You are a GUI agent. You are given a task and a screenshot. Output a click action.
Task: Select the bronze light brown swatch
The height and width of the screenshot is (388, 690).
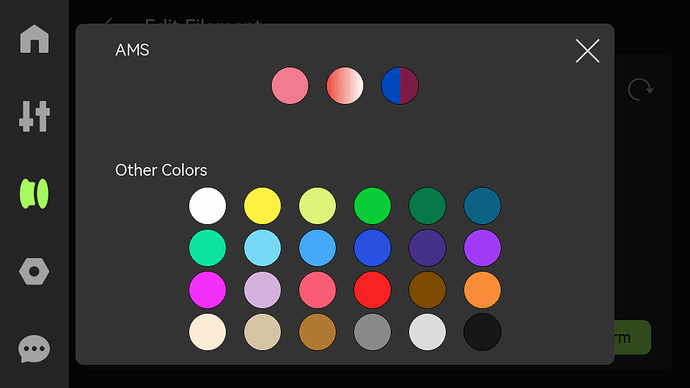pyautogui.click(x=317, y=332)
